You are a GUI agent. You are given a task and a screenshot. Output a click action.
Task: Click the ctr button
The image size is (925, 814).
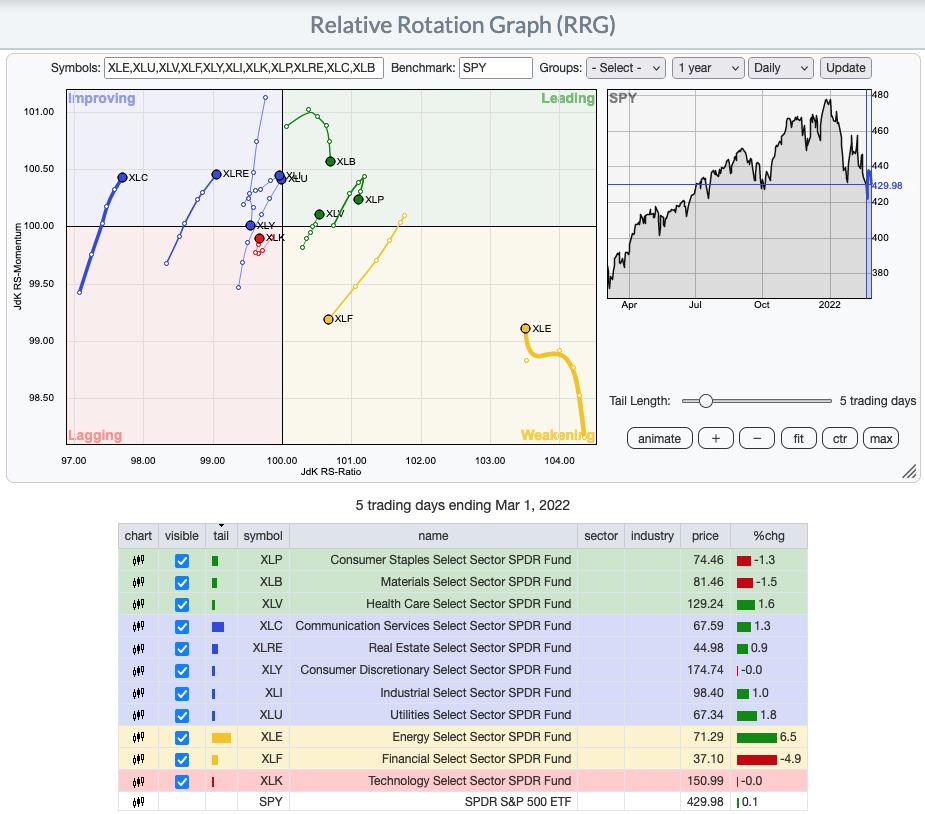839,438
